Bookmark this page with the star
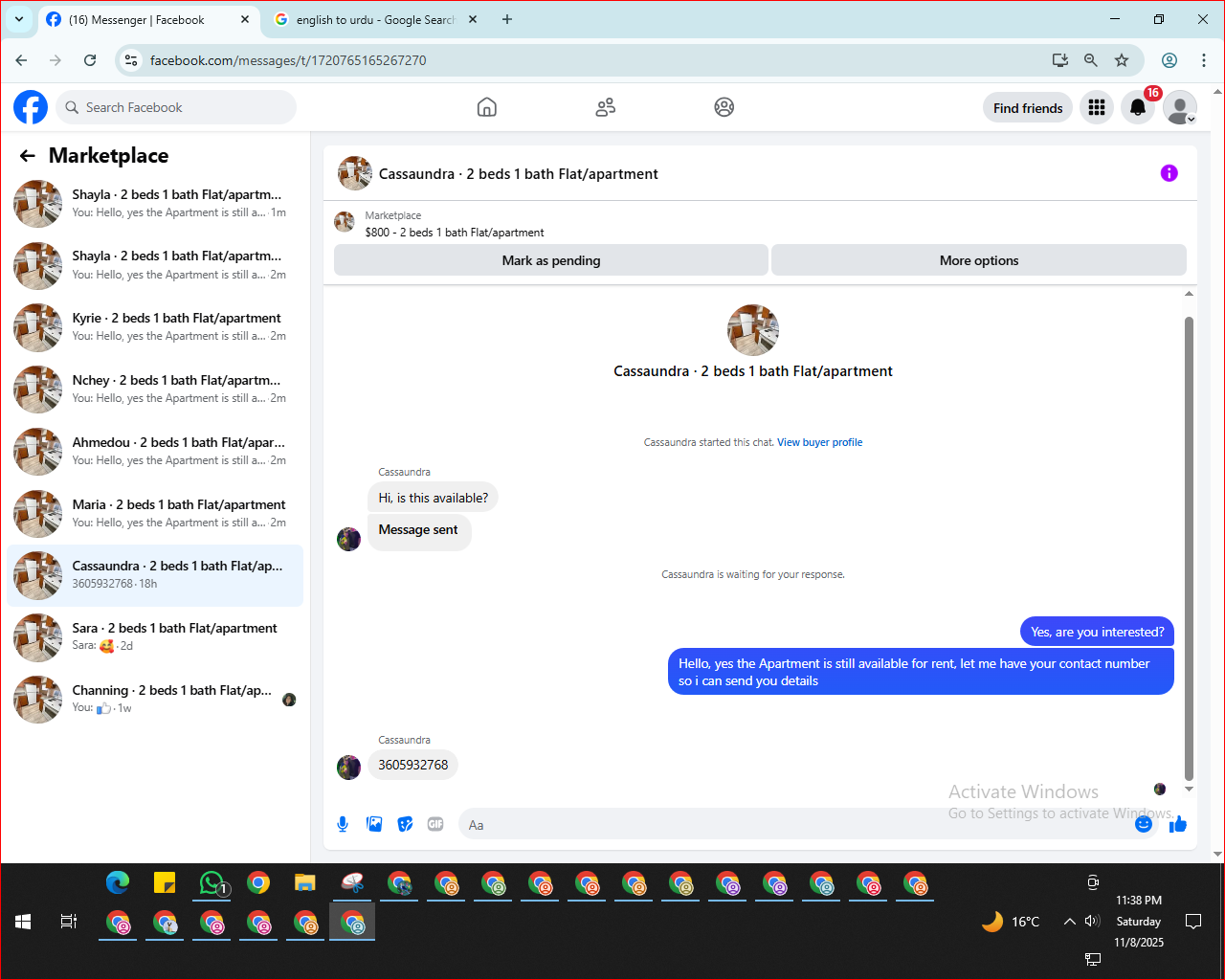1225x980 pixels. coord(1122,60)
